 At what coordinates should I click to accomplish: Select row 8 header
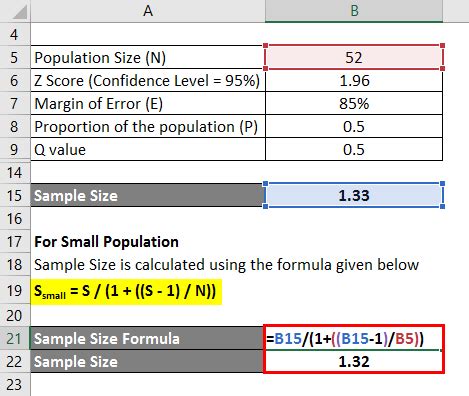(15, 126)
